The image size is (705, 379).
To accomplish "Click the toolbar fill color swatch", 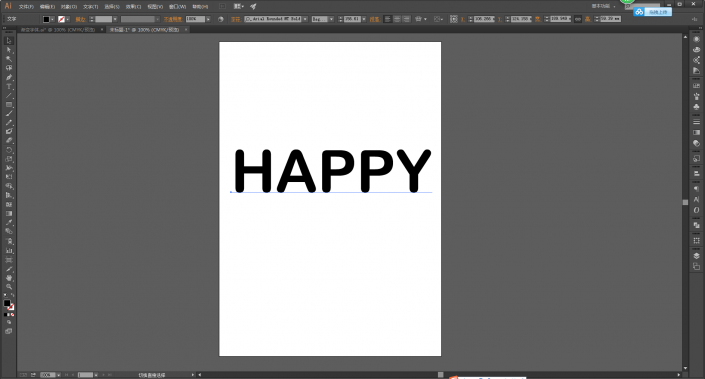I will 7,303.
